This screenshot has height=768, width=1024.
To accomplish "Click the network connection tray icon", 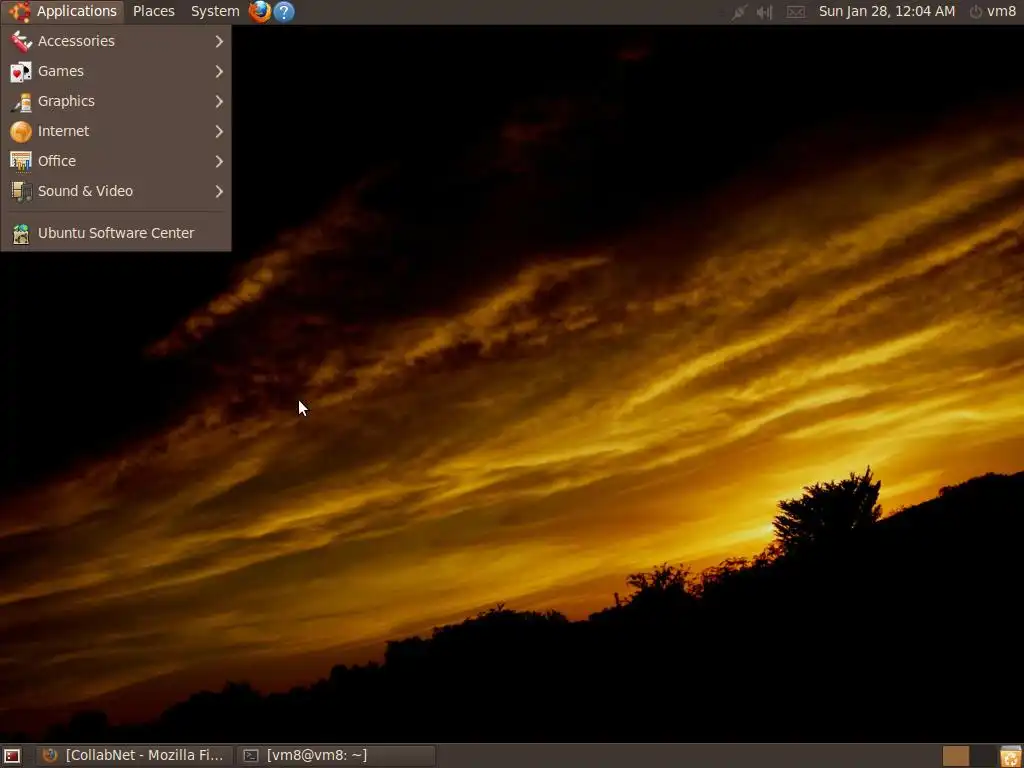I will [x=739, y=12].
